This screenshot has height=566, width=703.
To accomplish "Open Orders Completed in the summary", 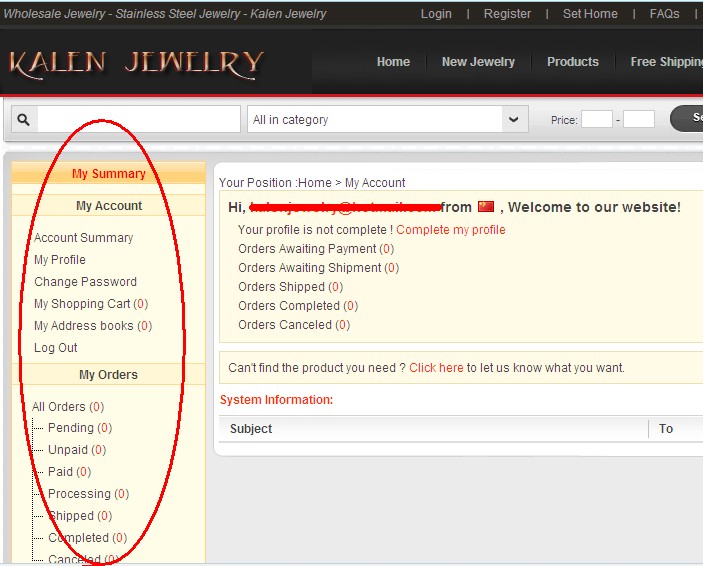I will coord(298,306).
